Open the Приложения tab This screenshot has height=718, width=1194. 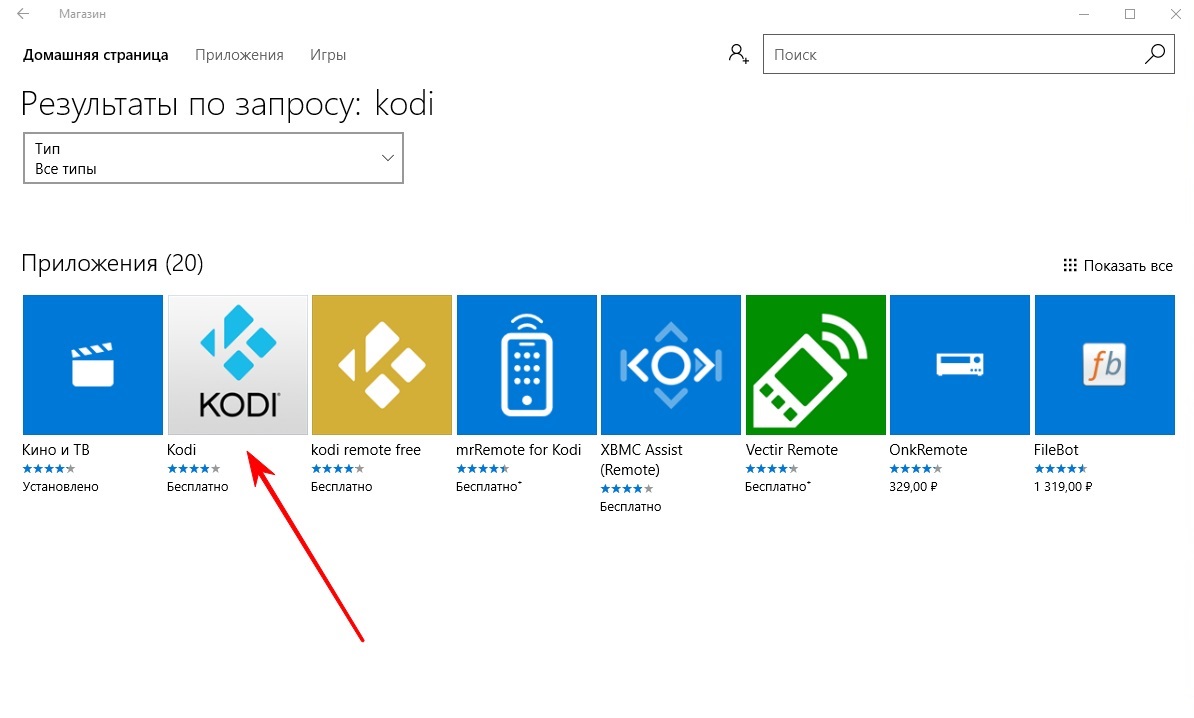point(239,55)
